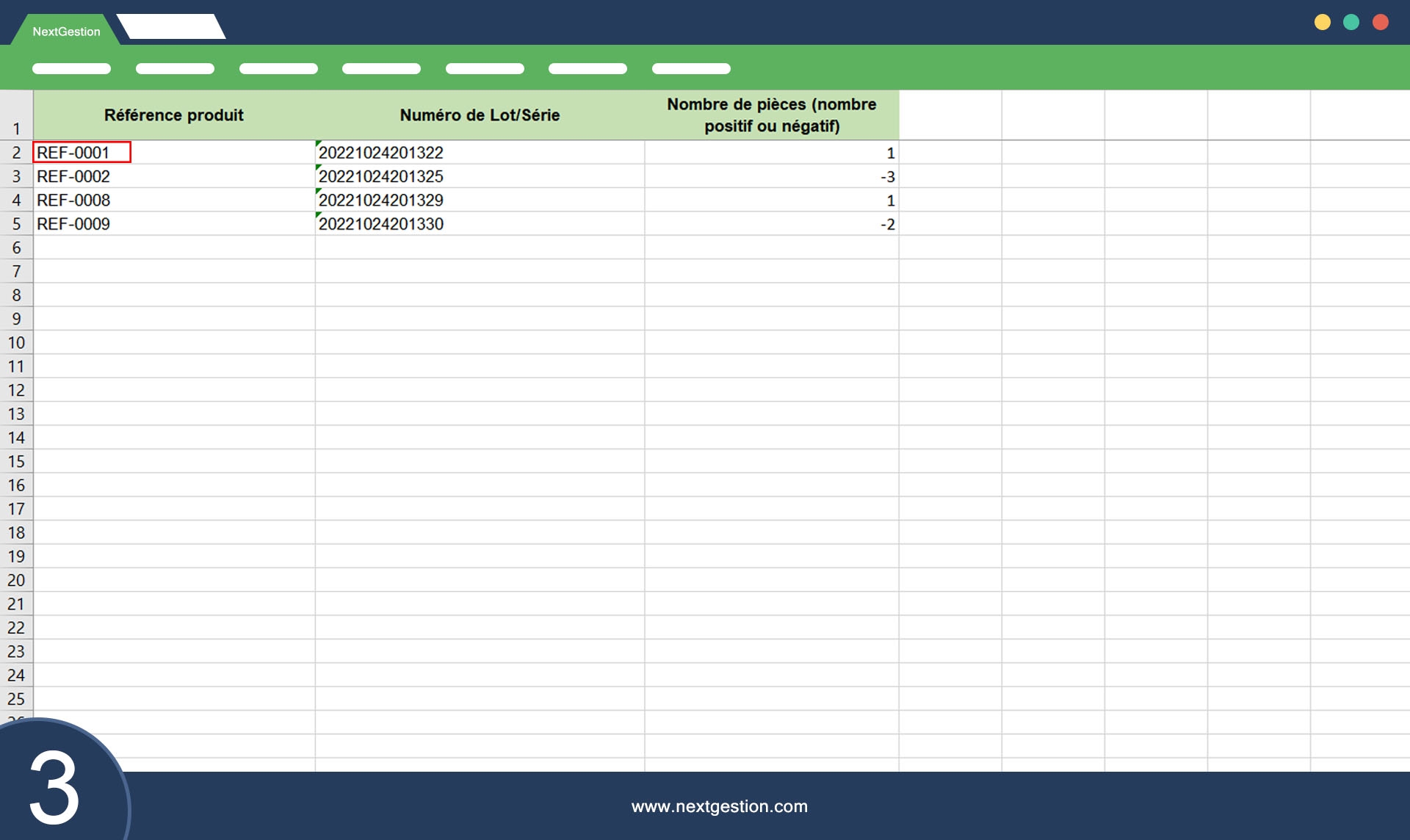Viewport: 1410px width, 840px height.
Task: Click the yellow window circle button
Action: pos(1322,22)
